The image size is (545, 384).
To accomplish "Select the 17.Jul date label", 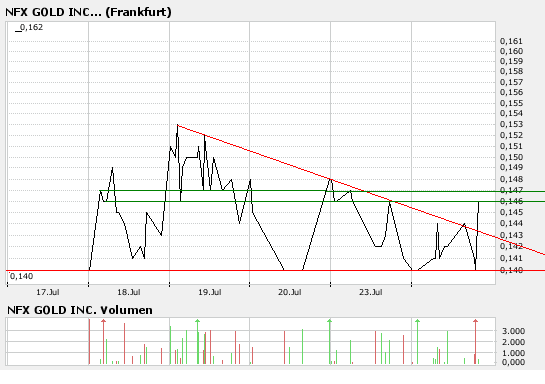I will click(x=48, y=292).
